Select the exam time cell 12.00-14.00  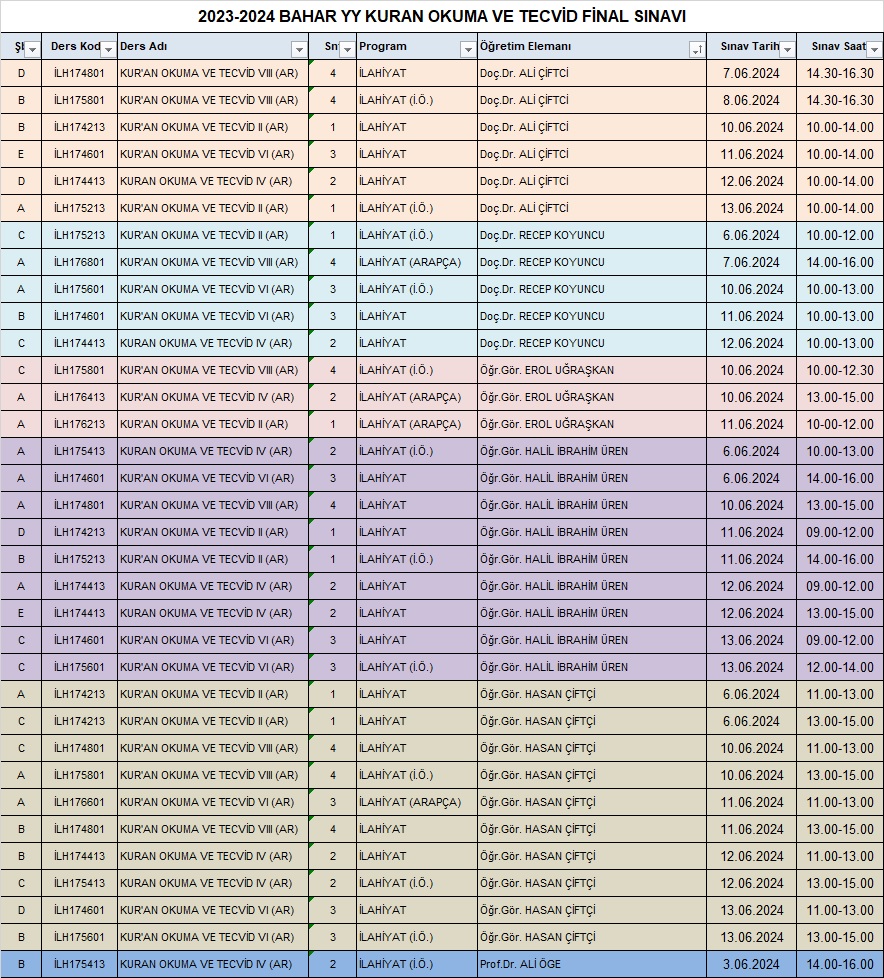tap(840, 667)
